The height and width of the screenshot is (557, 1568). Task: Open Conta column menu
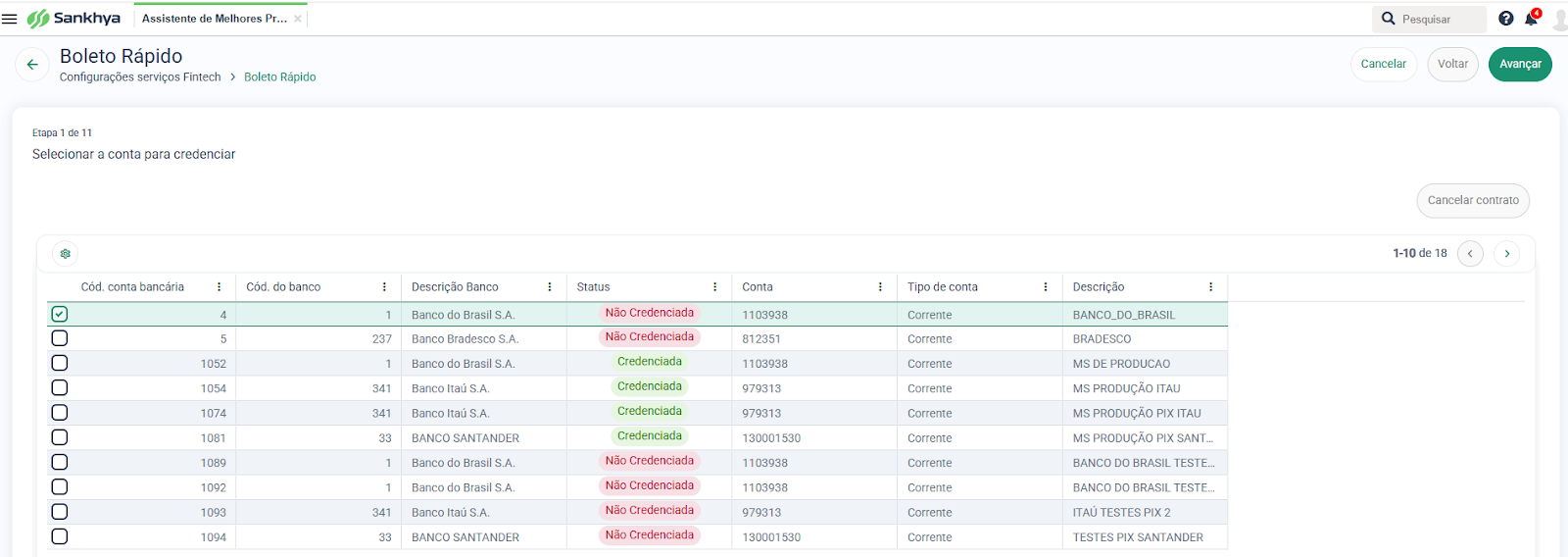coord(880,287)
